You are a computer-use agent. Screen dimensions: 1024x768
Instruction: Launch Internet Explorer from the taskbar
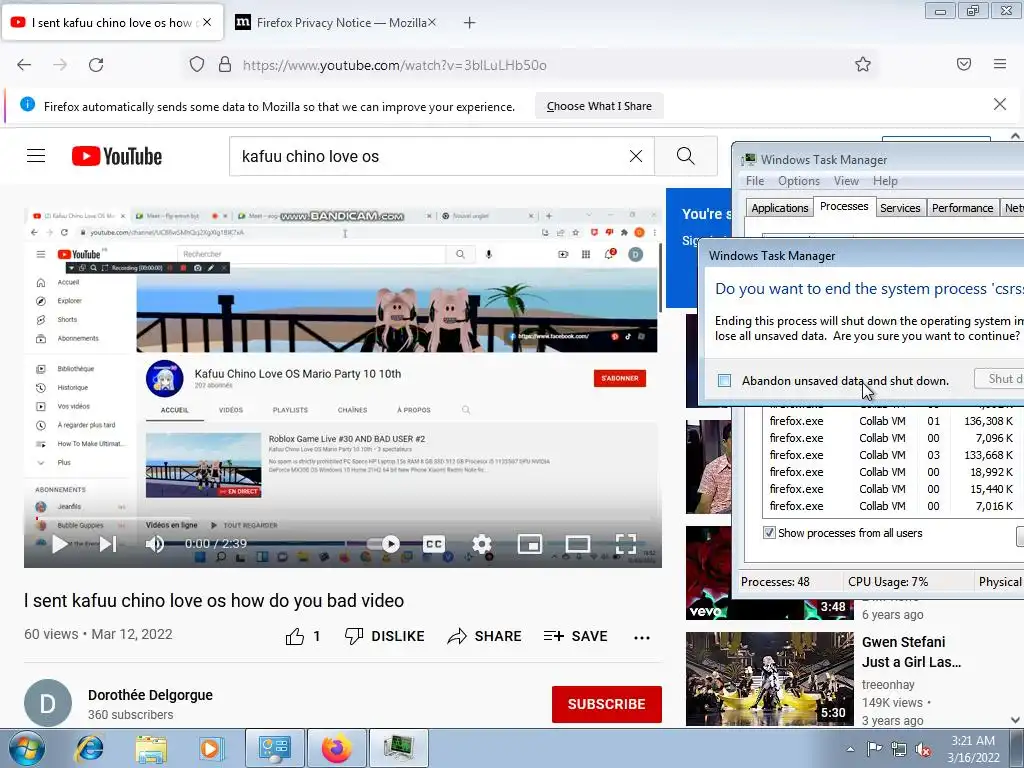pyautogui.click(x=89, y=748)
